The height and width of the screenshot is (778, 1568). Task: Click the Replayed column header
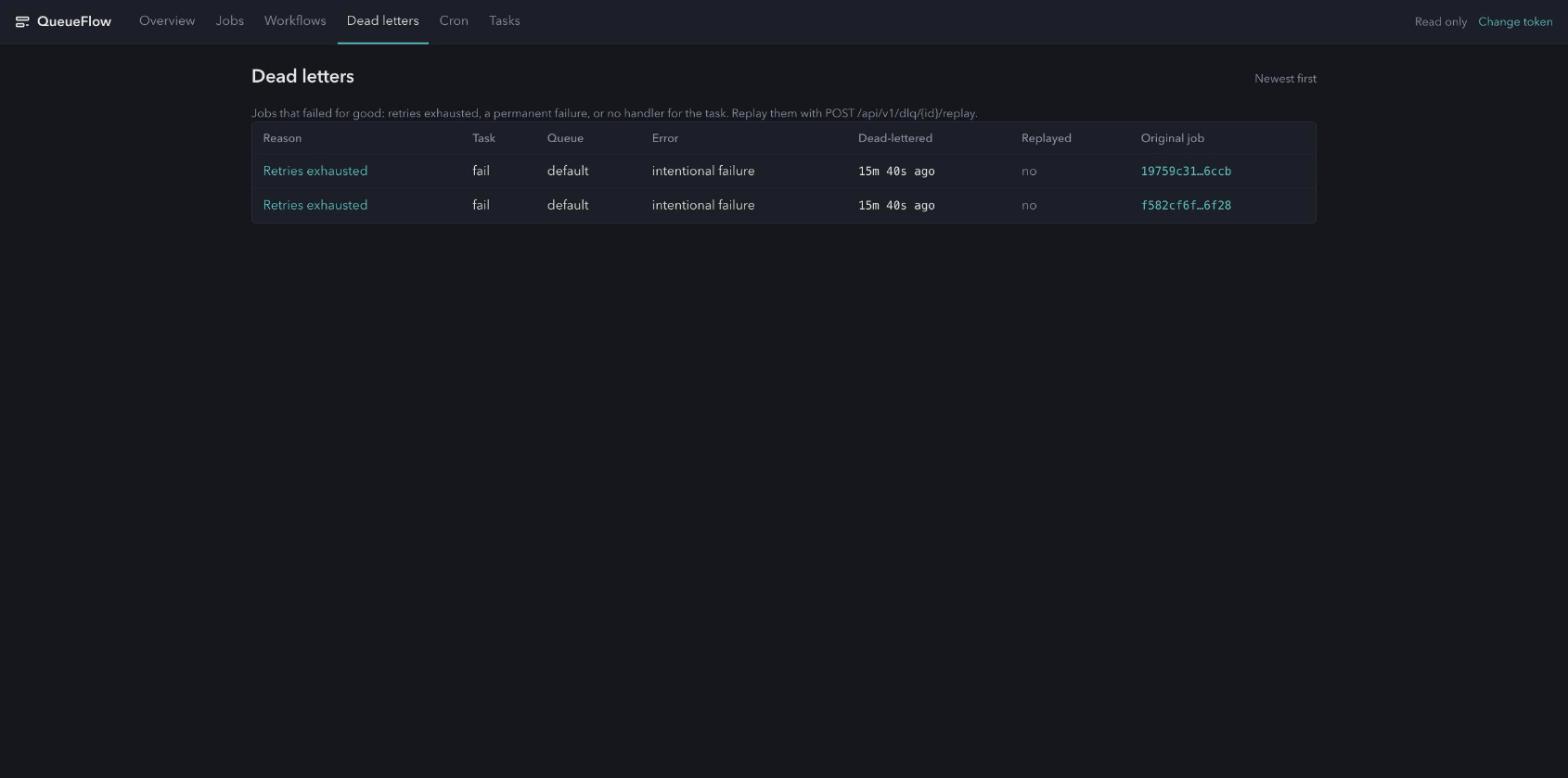(x=1046, y=138)
